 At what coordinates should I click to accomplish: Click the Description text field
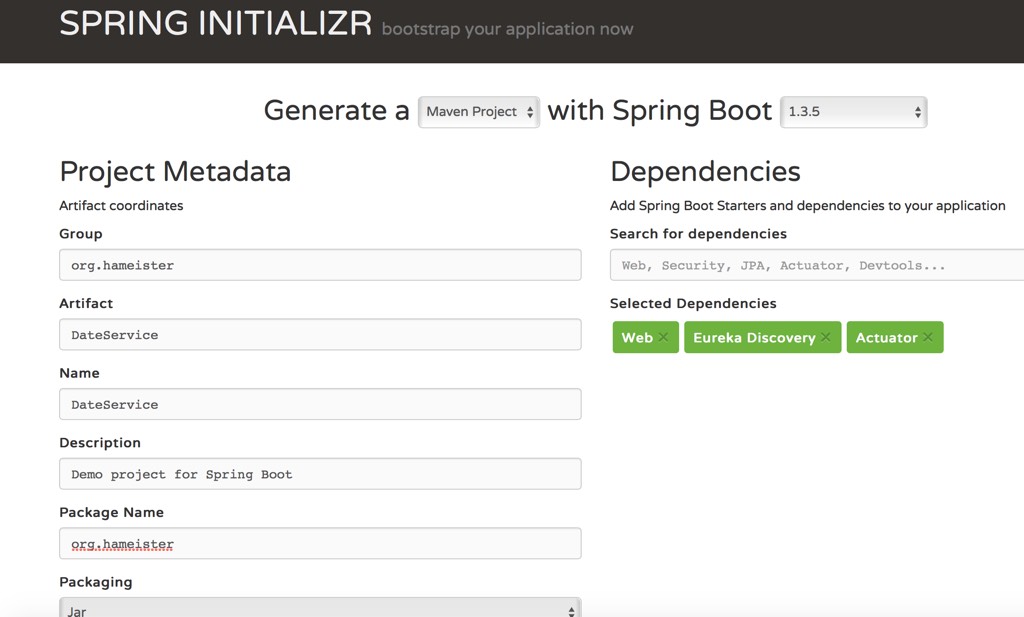pos(320,474)
